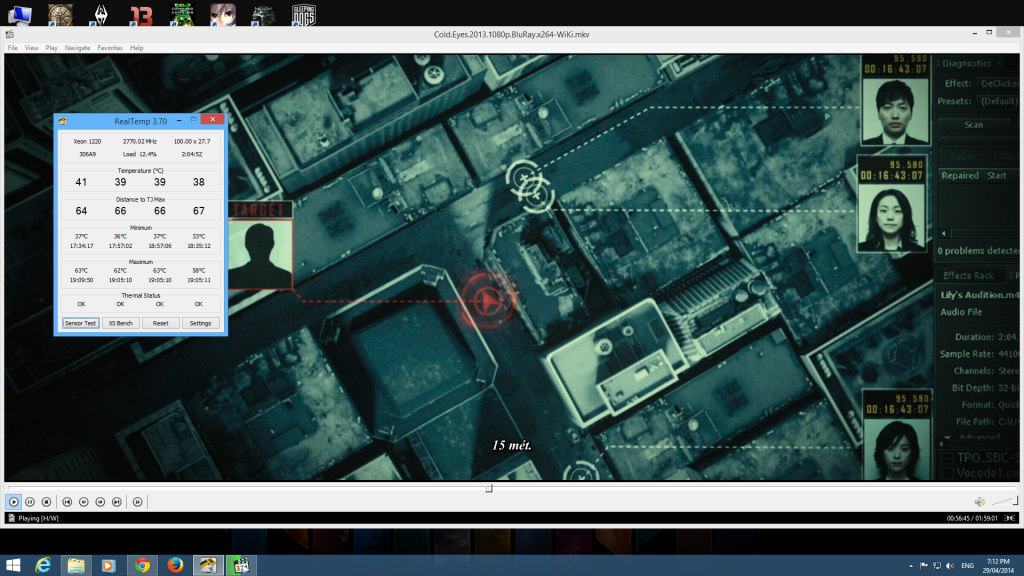Image resolution: width=1024 pixels, height=576 pixels.
Task: Click Reset in the RealTemp window
Action: [161, 323]
